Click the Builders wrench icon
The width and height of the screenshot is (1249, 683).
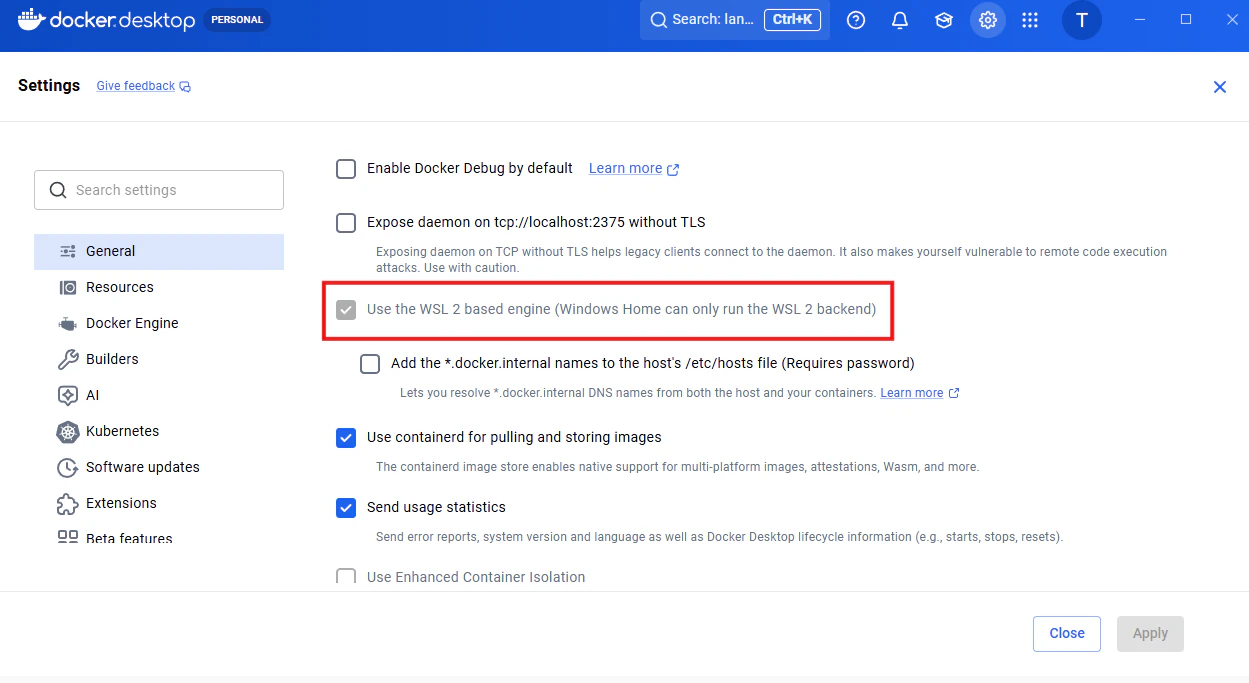click(68, 359)
